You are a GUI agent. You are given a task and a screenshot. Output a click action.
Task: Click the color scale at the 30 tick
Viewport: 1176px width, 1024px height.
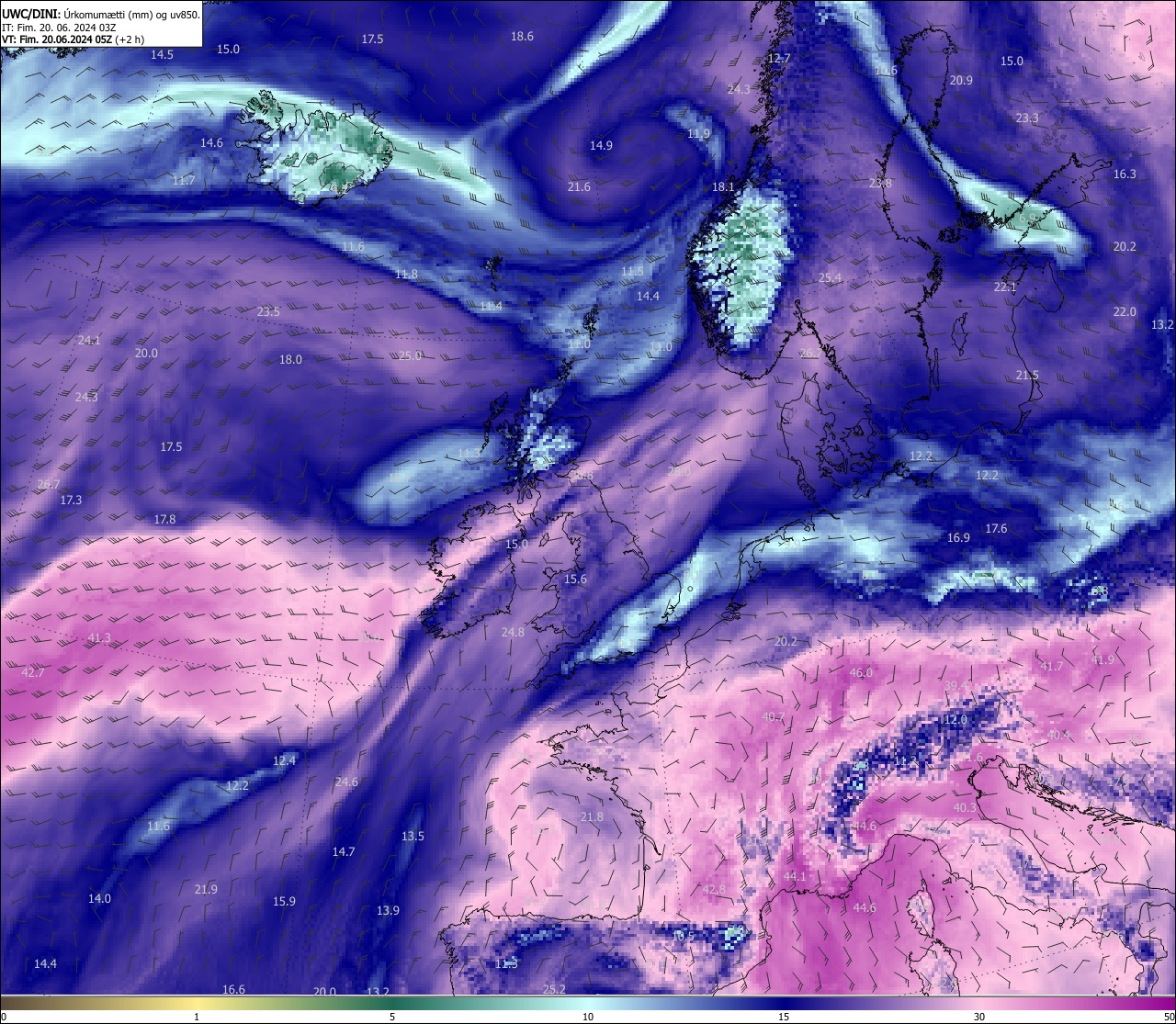979,1017
